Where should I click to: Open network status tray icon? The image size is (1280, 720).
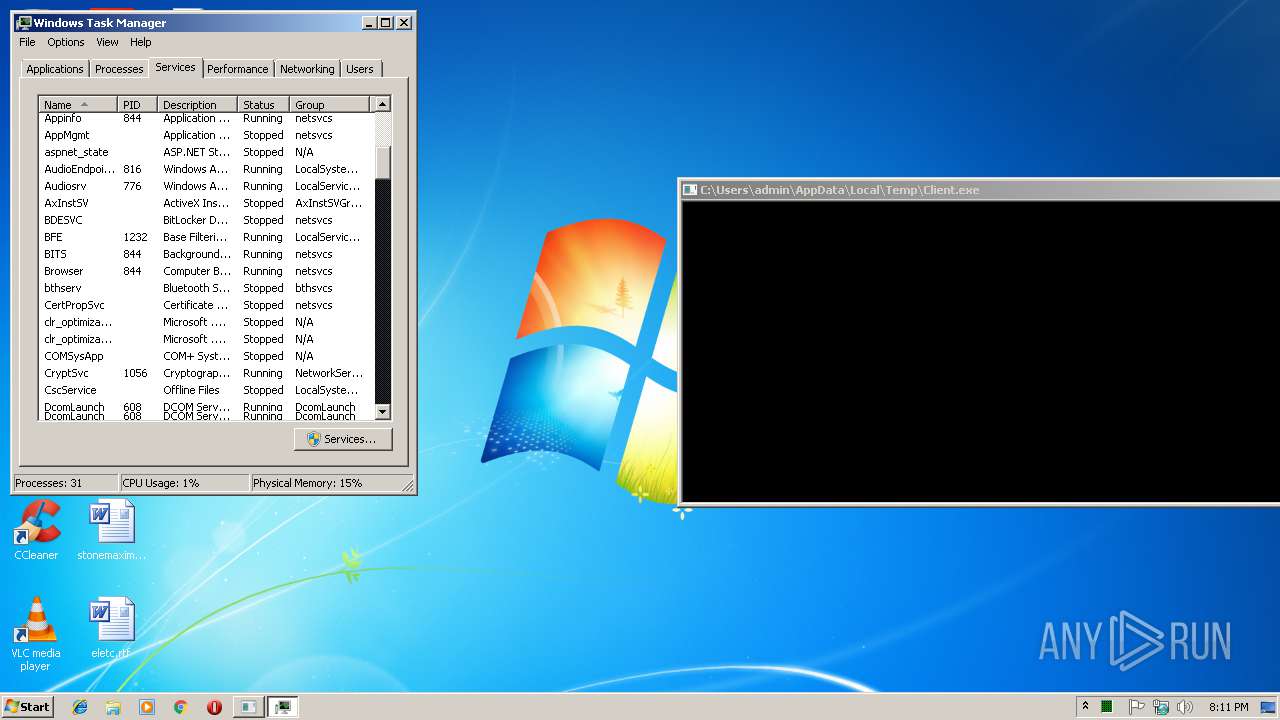1161,707
